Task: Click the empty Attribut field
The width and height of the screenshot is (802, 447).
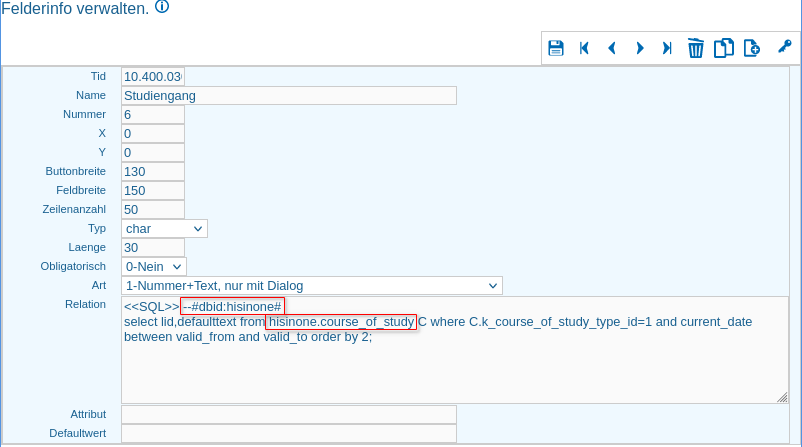Action: pyautogui.click(x=288, y=414)
